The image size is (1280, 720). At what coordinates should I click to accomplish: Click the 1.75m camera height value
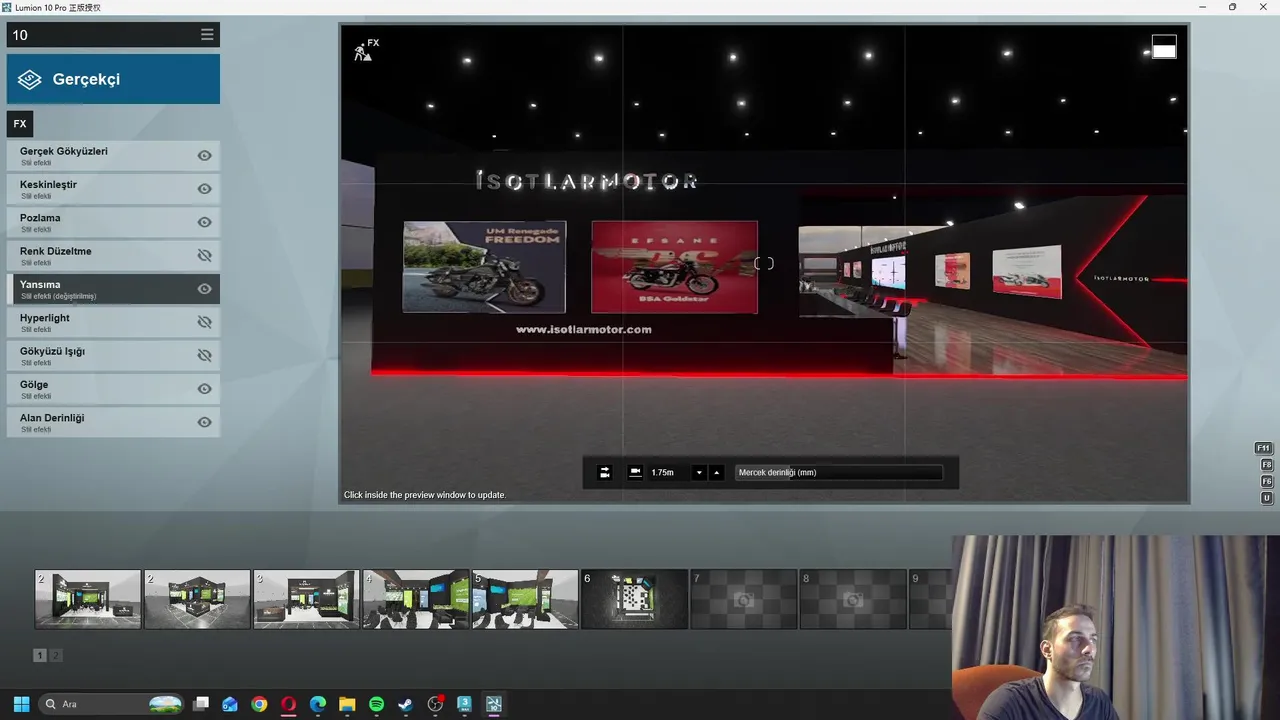[x=663, y=473]
